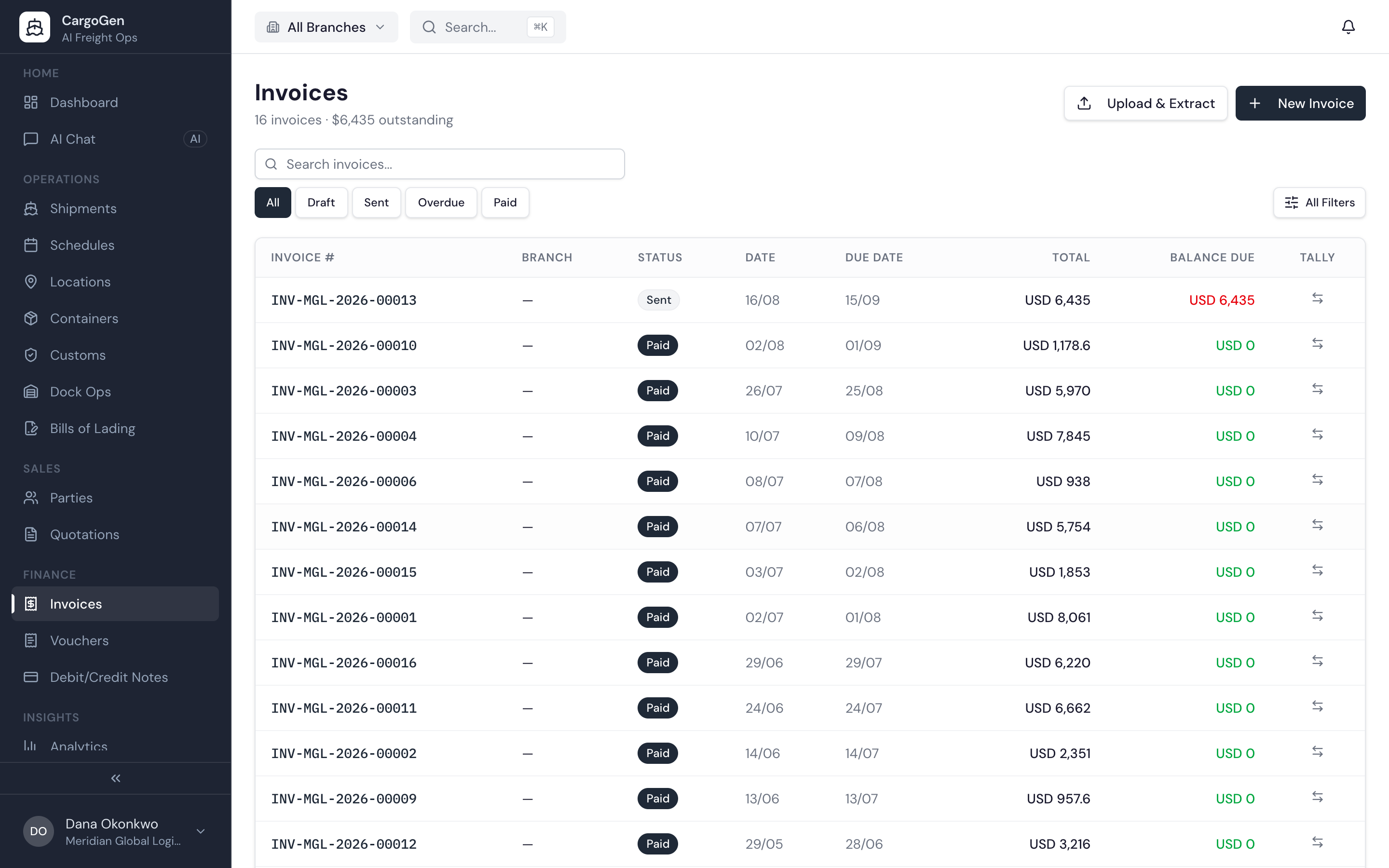Open Shipments page

click(115, 208)
